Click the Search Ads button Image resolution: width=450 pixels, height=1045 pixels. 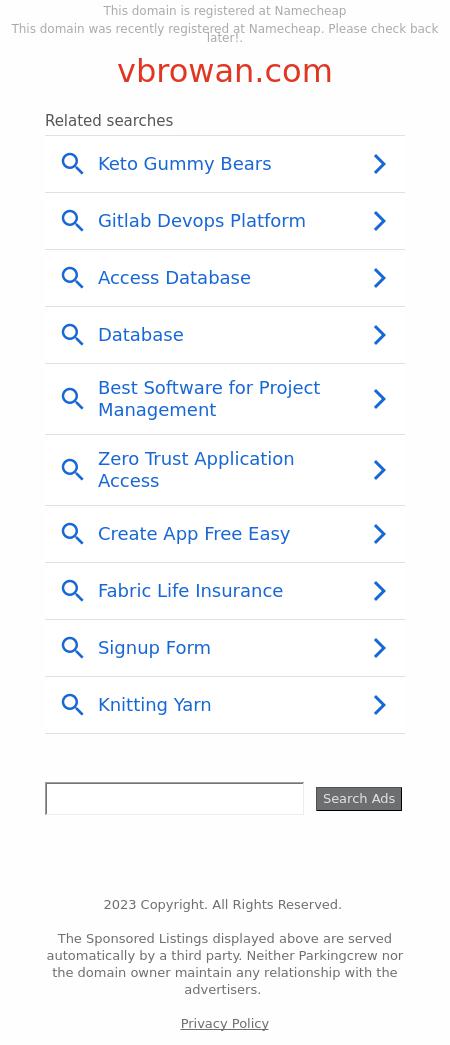tap(359, 798)
